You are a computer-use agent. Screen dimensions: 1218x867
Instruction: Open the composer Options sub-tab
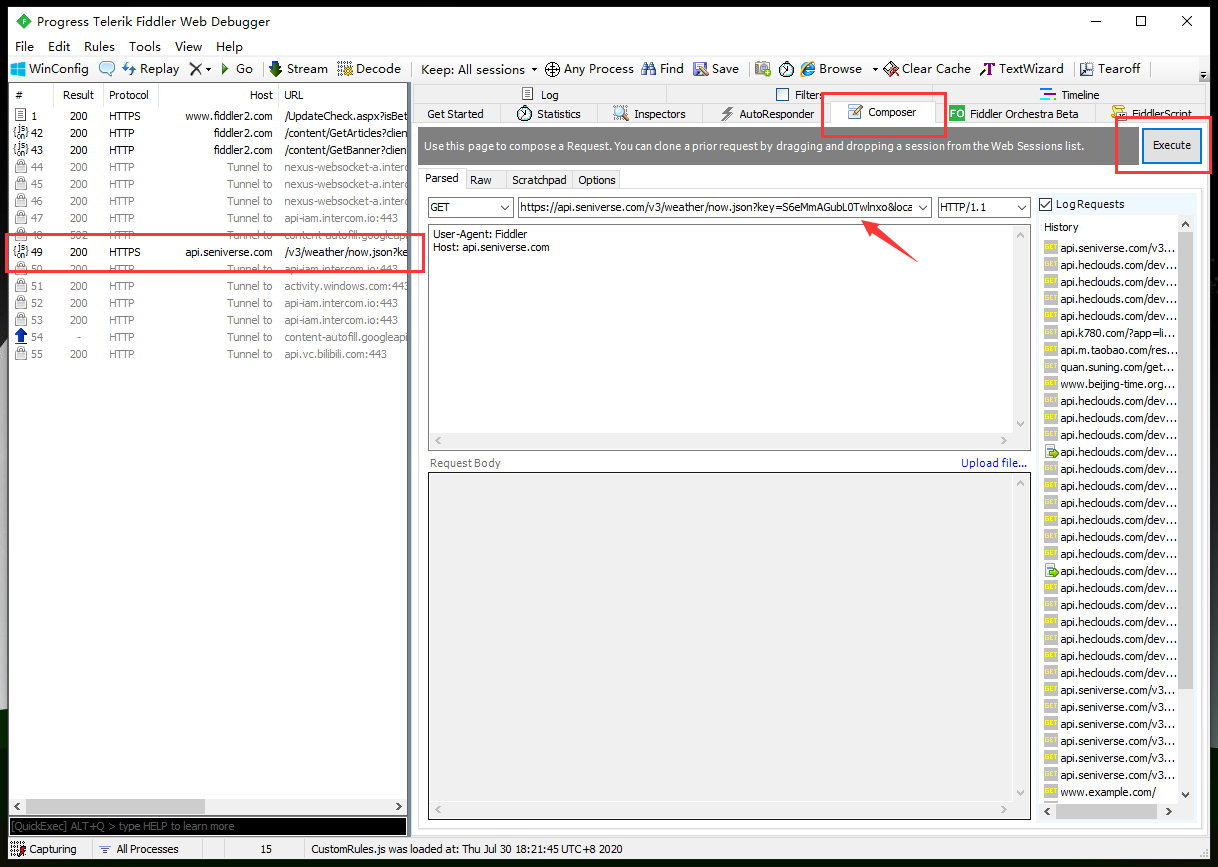pos(597,180)
